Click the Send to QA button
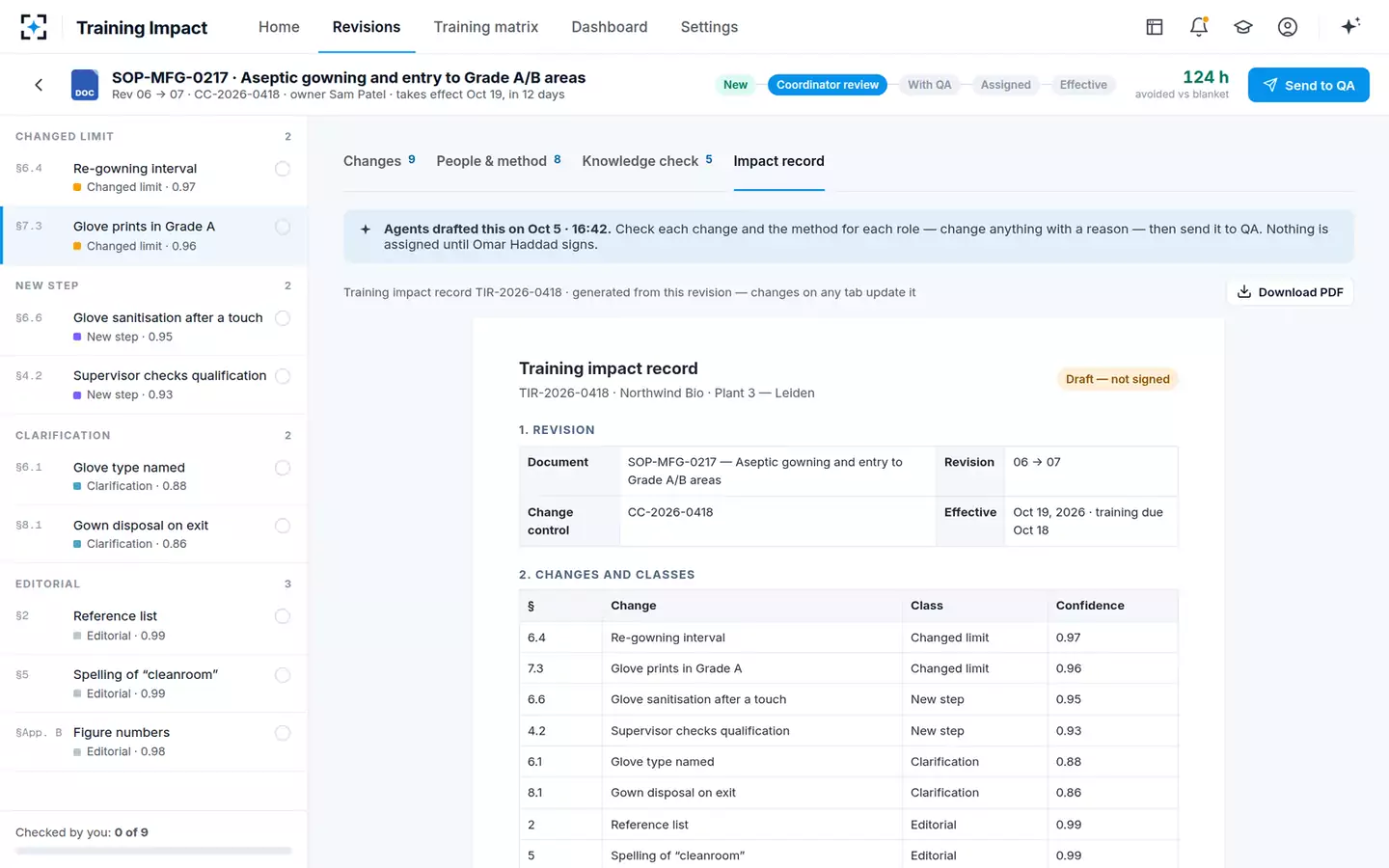The image size is (1389, 868). [1309, 85]
